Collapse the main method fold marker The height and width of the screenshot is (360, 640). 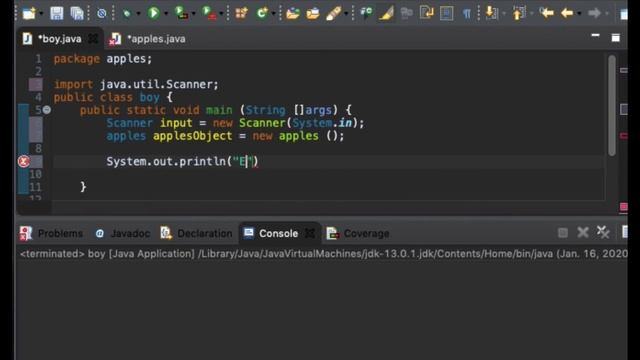coord(47,110)
